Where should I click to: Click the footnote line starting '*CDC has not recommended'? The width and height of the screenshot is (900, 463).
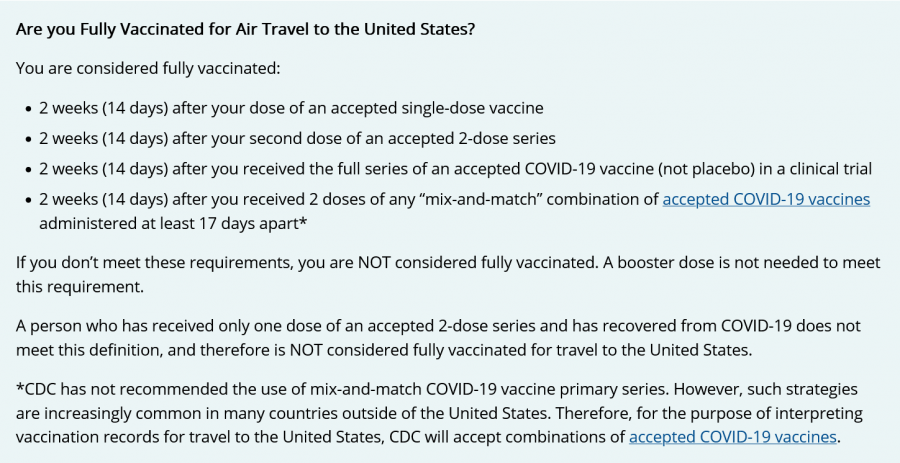tap(436, 389)
